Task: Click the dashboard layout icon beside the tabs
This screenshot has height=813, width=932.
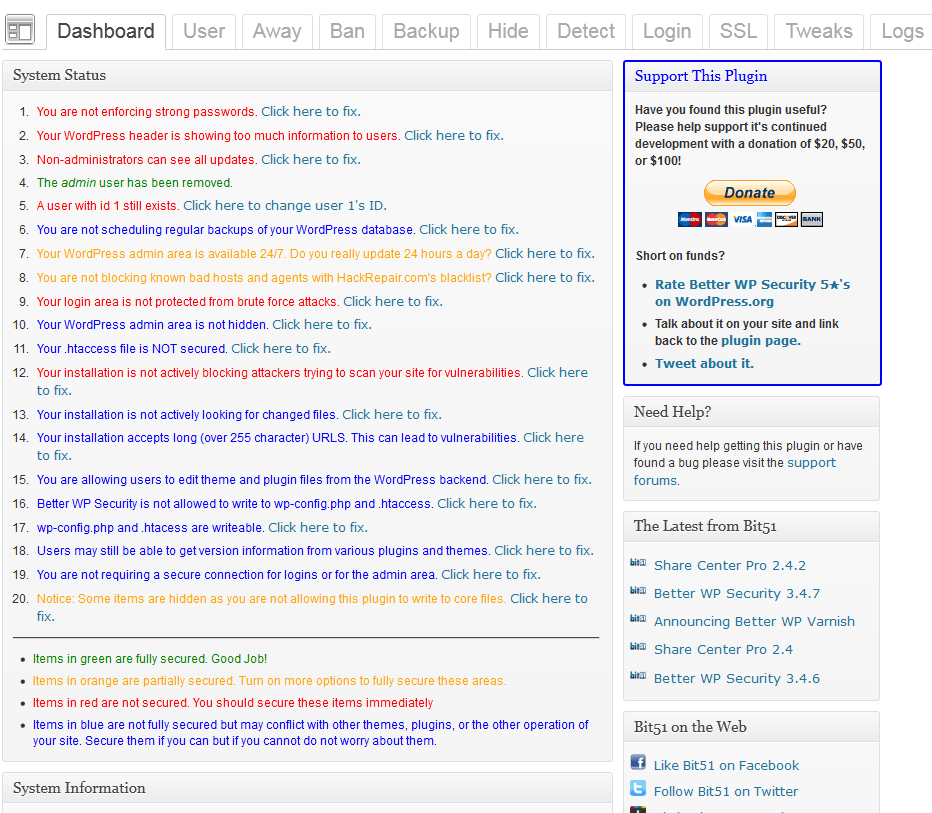Action: (x=20, y=30)
